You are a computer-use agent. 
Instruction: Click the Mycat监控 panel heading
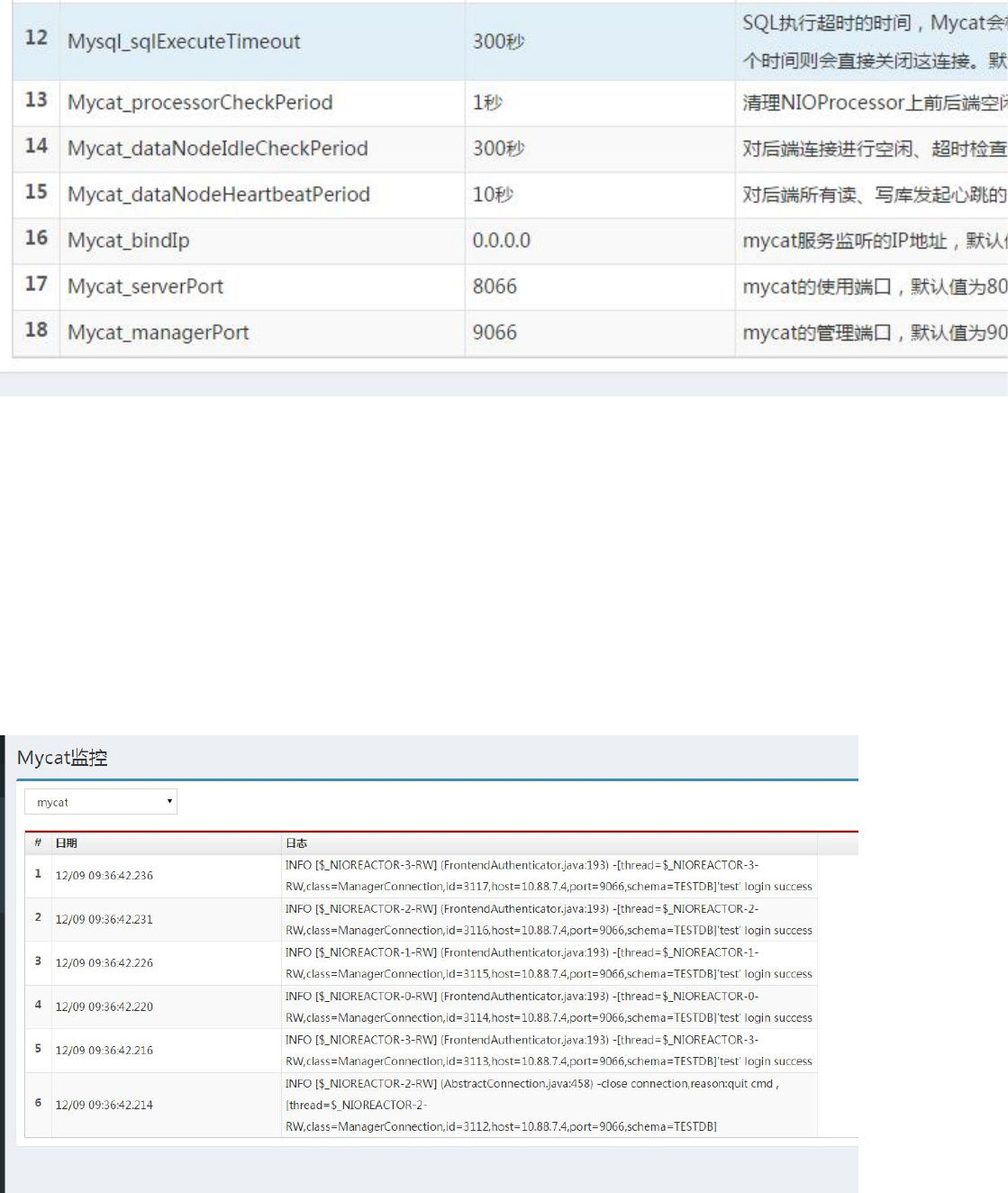click(x=62, y=758)
